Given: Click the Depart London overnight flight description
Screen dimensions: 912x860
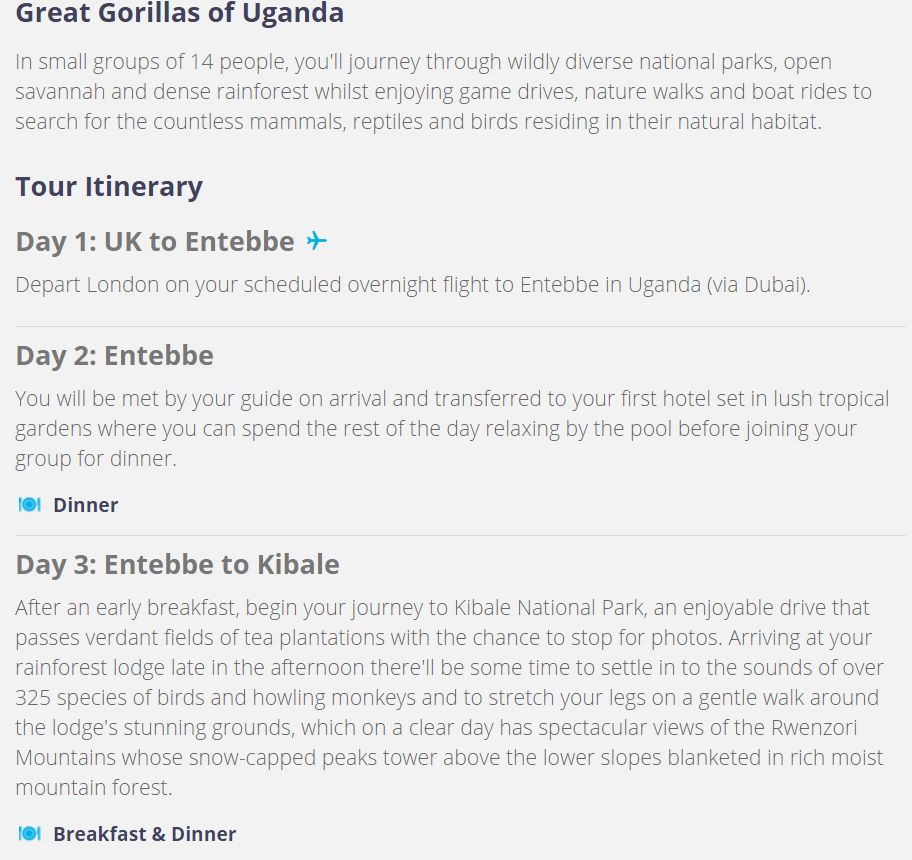Looking at the screenshot, I should pyautogui.click(x=413, y=285).
